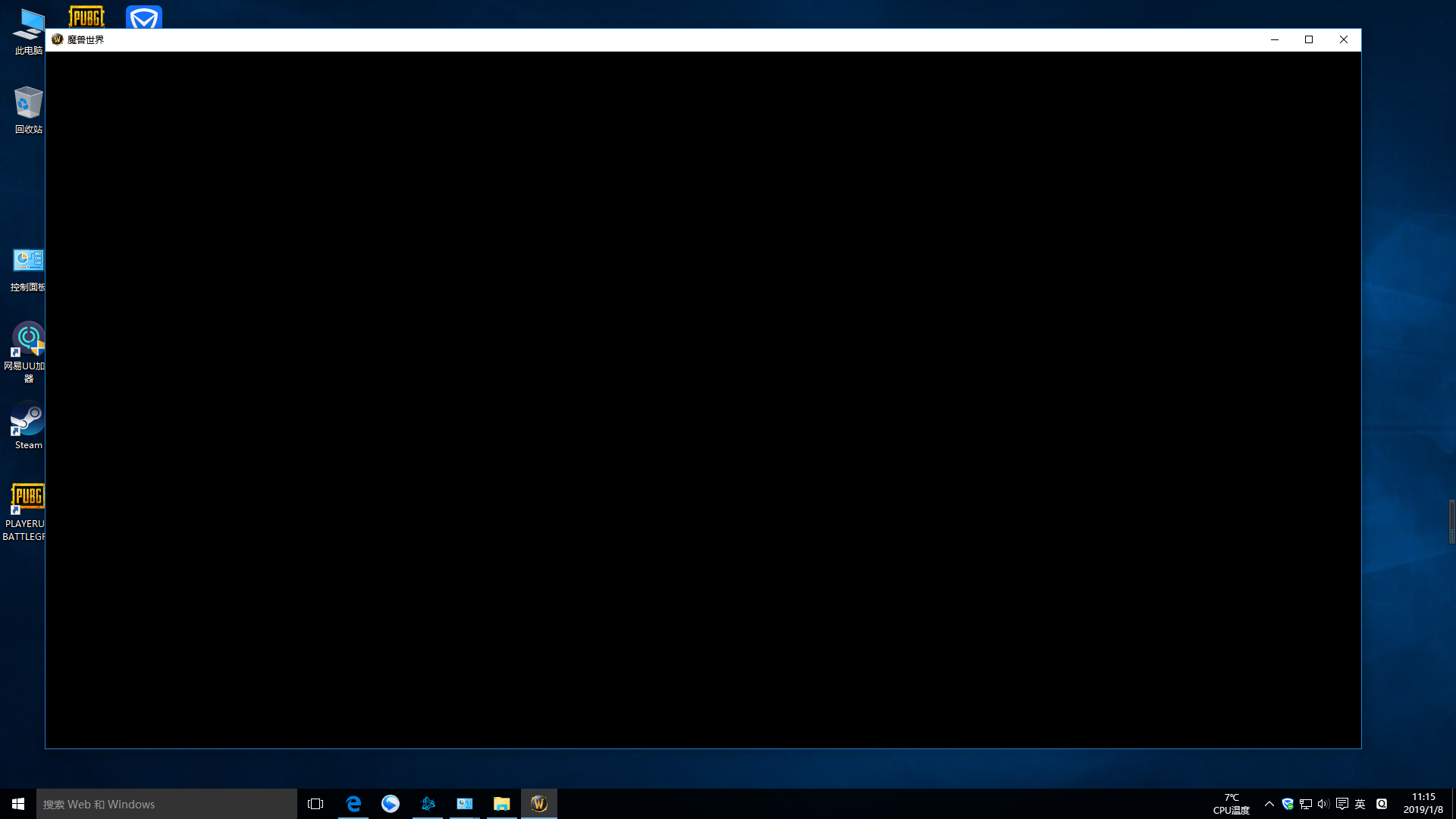Click the World of Warcraft taskbar icon

539,803
